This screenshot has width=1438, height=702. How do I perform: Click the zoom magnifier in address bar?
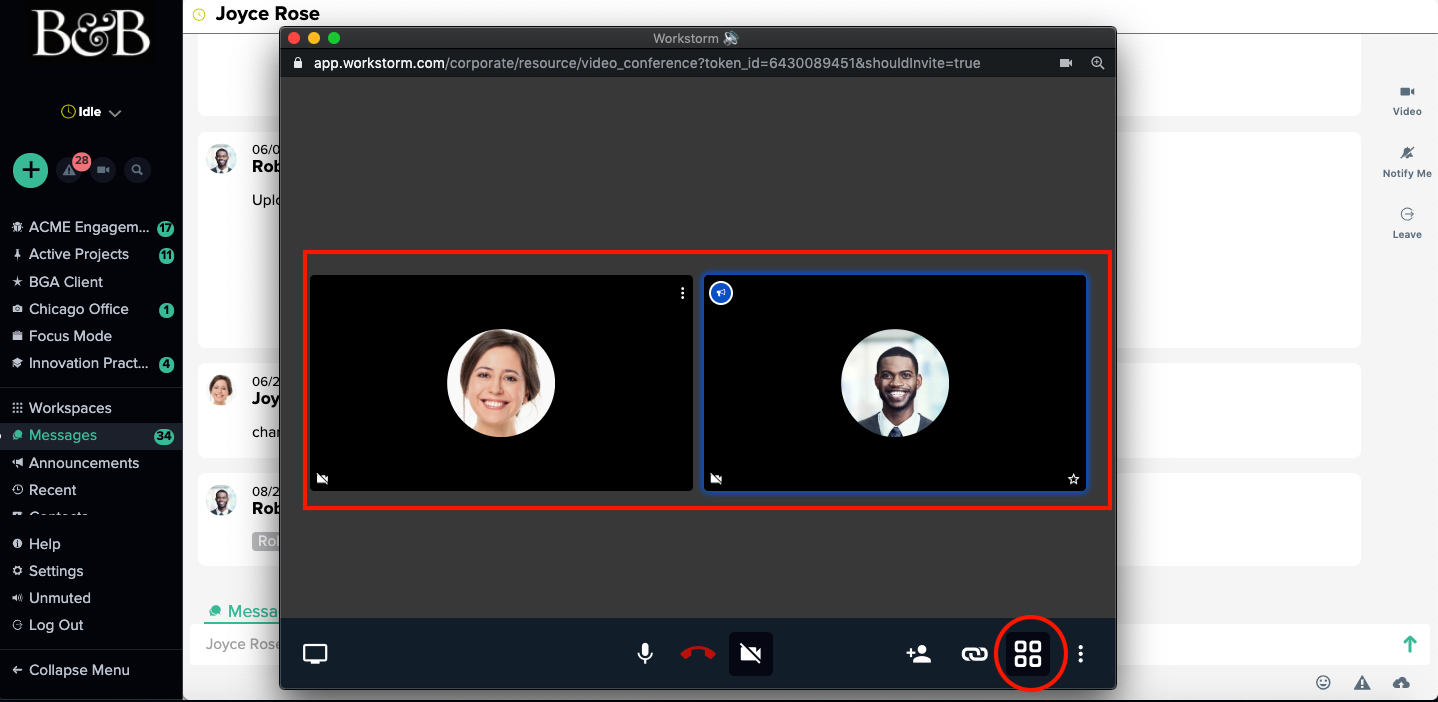pyautogui.click(x=1098, y=63)
